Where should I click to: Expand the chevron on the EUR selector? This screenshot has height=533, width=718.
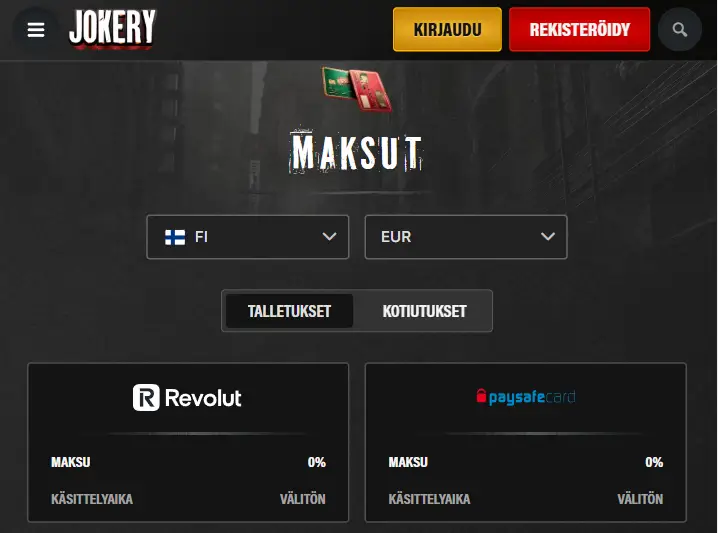click(548, 237)
